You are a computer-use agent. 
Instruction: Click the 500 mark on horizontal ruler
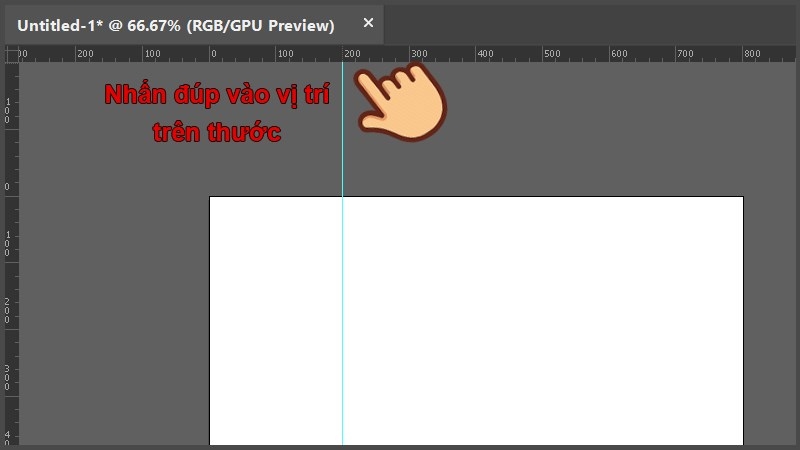552,54
